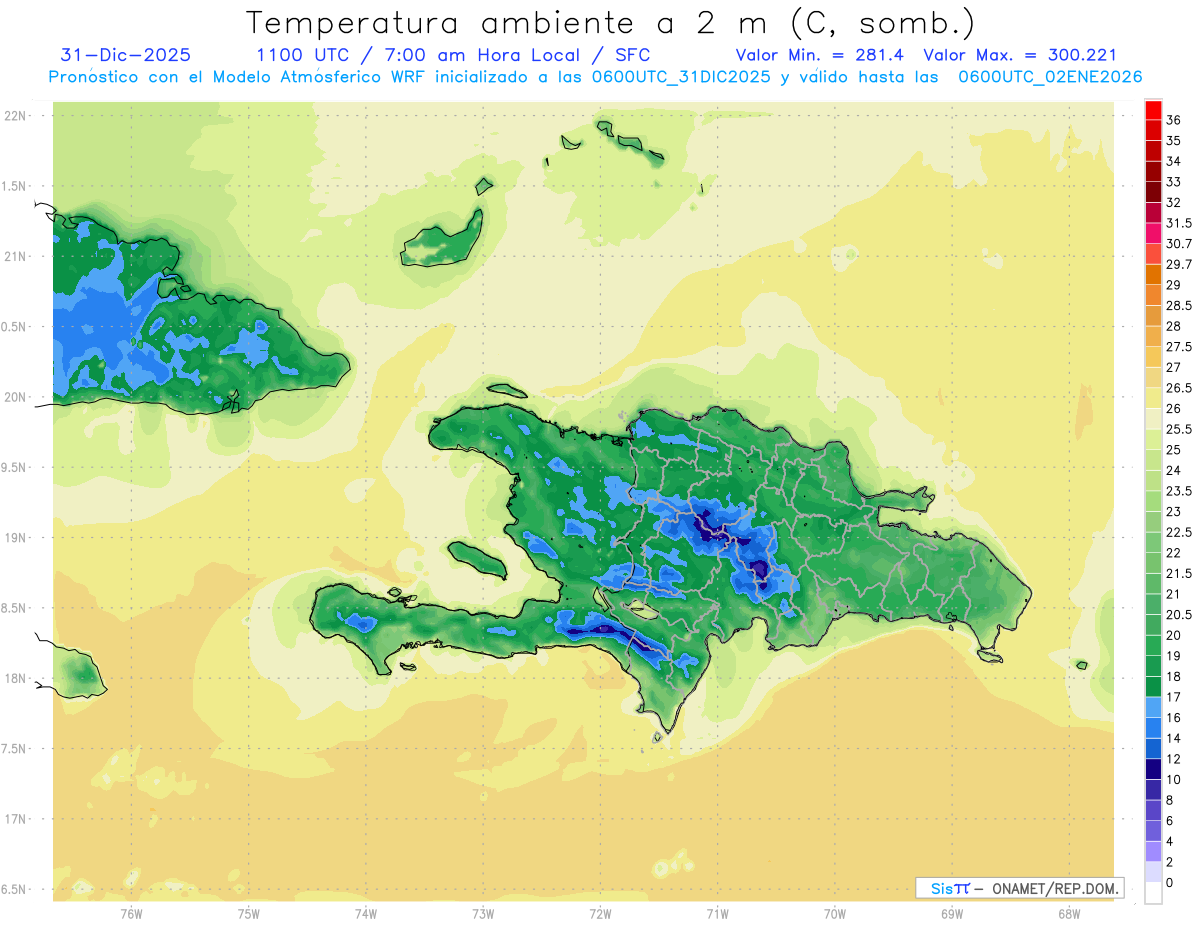Click the legend value '23.5'

1179,491
